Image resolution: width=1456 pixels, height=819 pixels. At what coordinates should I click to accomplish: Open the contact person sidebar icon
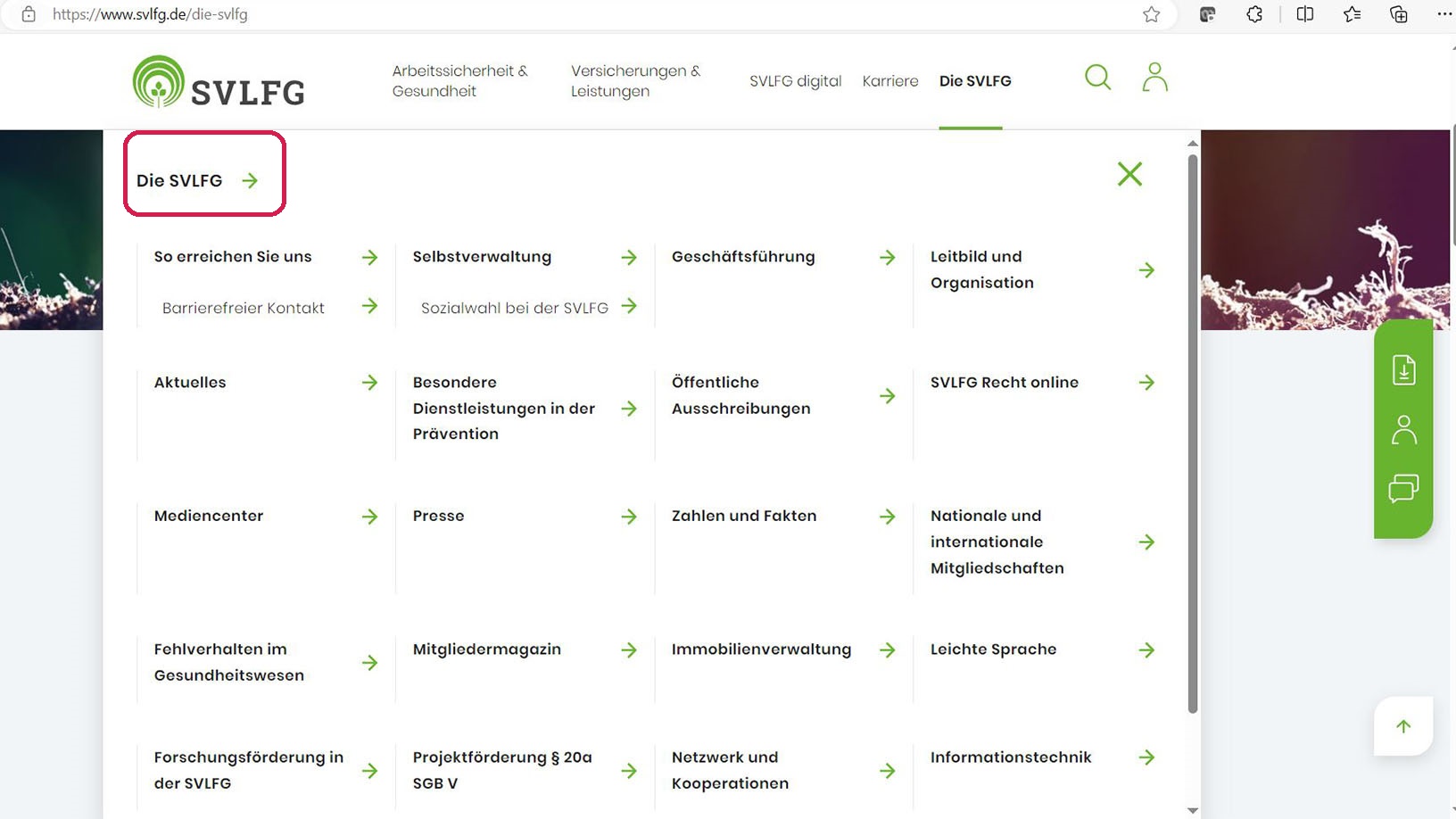(x=1403, y=430)
